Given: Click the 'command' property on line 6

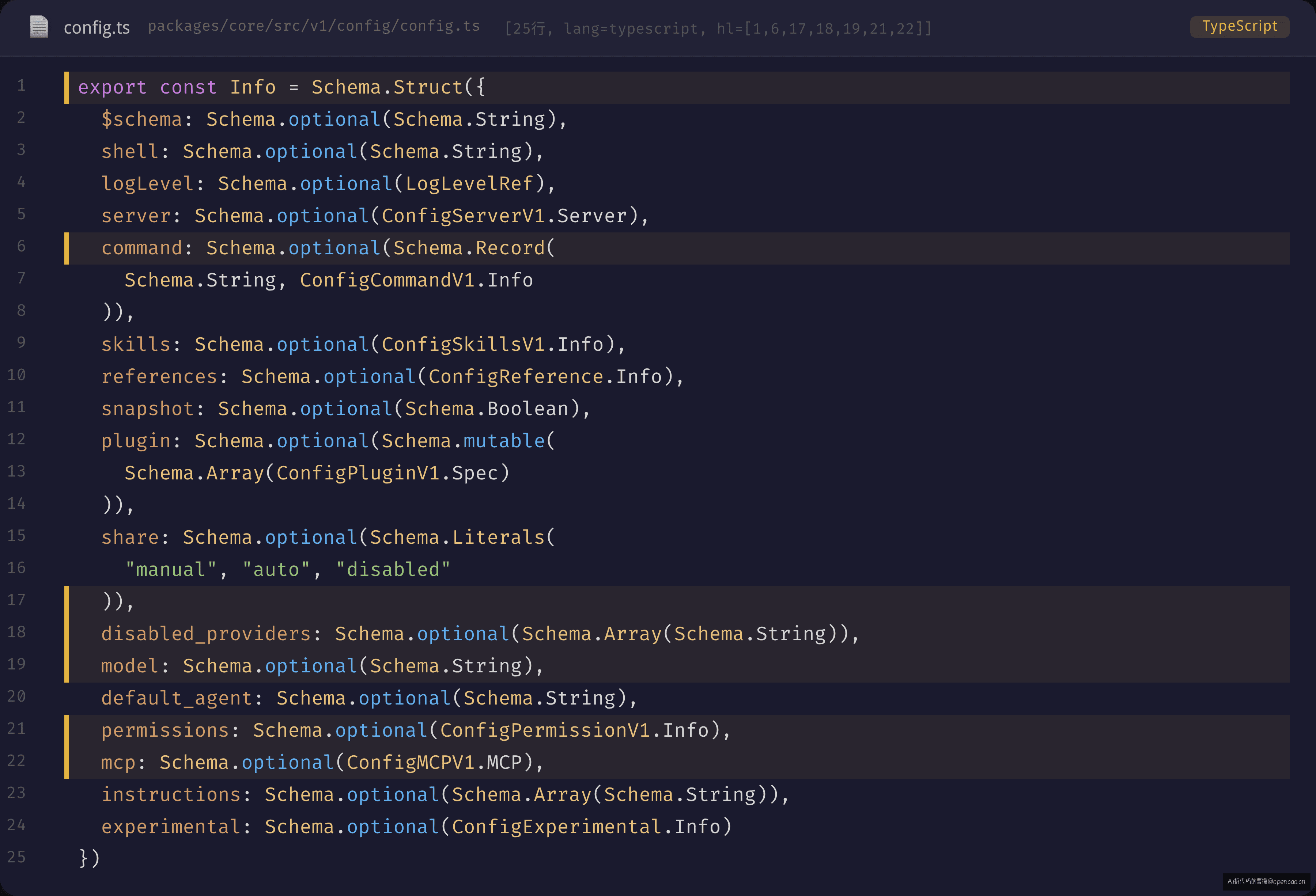Looking at the screenshot, I should [x=141, y=248].
